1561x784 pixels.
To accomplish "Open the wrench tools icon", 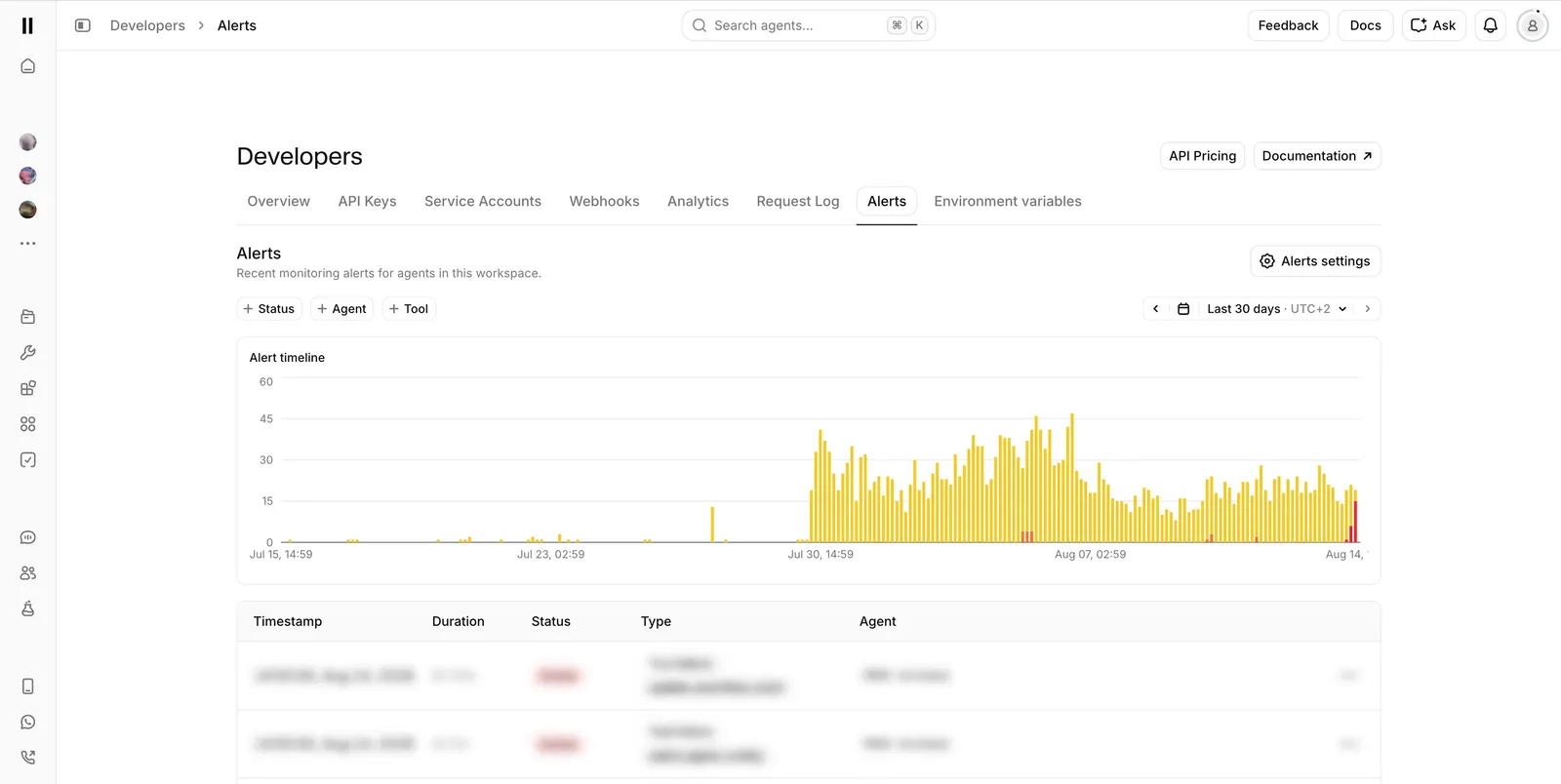I will (28, 353).
